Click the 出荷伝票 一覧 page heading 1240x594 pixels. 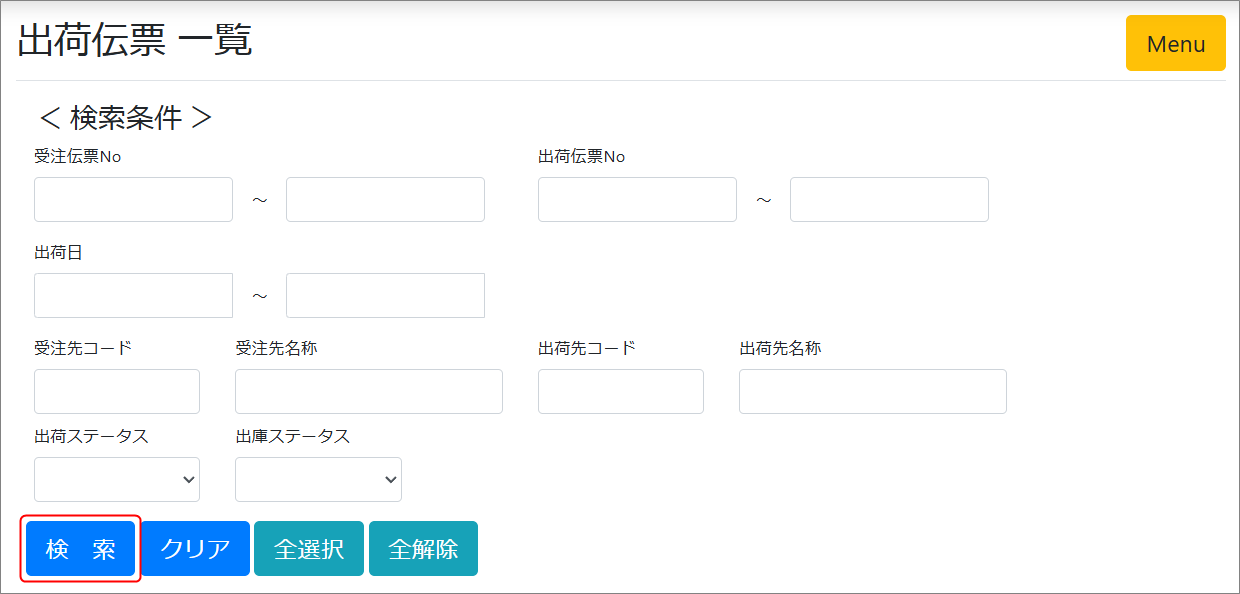coord(135,41)
